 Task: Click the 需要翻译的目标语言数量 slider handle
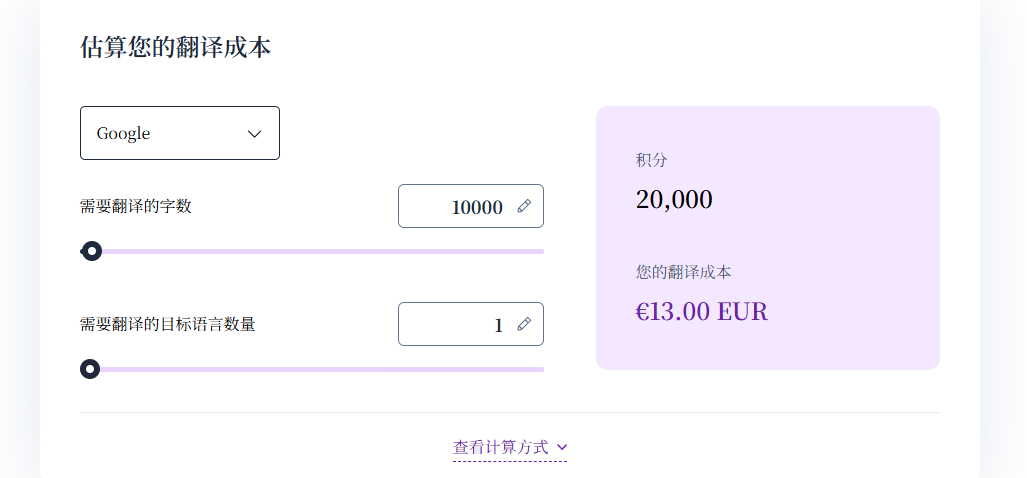(90, 369)
